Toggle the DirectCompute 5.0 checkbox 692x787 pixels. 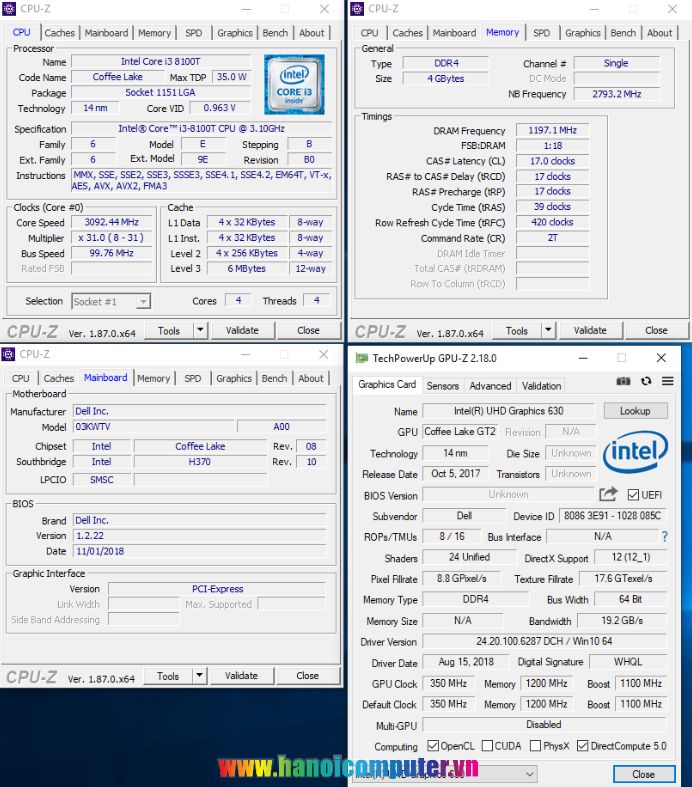[582, 746]
